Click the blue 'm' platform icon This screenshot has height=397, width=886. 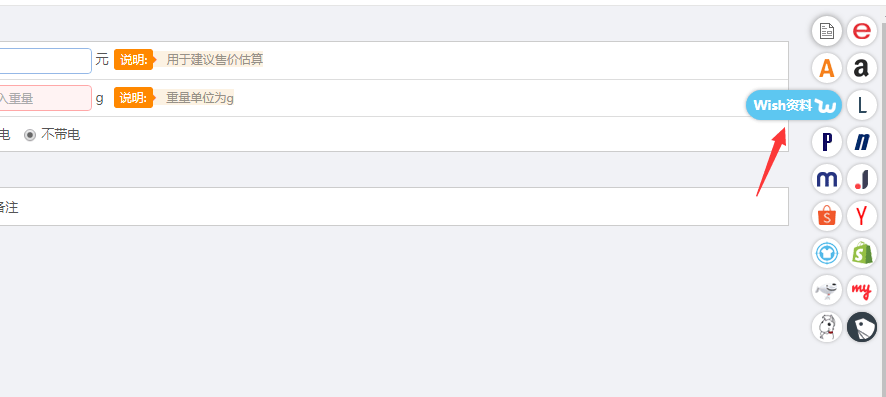827,179
